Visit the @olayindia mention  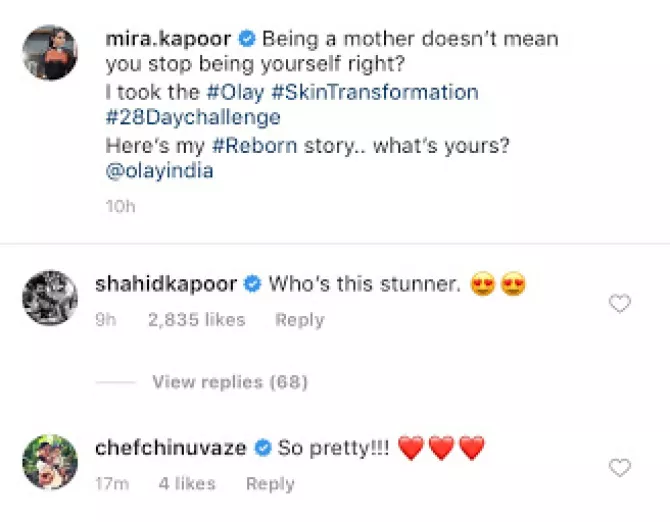(159, 170)
